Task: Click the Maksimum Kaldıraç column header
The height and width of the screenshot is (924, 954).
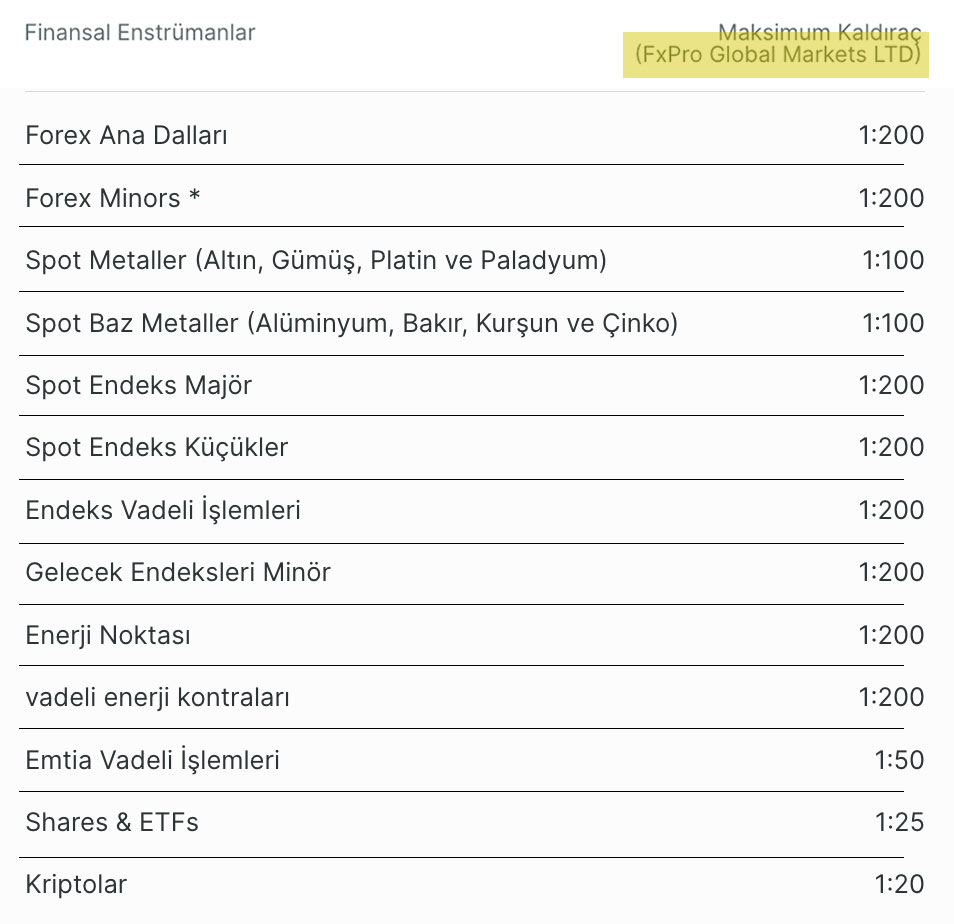Action: (778, 43)
